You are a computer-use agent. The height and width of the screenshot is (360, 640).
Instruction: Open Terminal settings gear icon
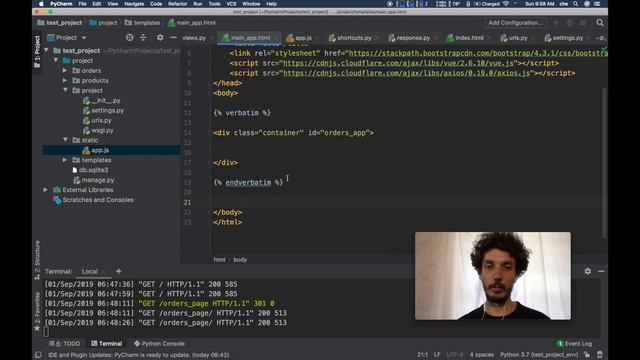[587, 271]
